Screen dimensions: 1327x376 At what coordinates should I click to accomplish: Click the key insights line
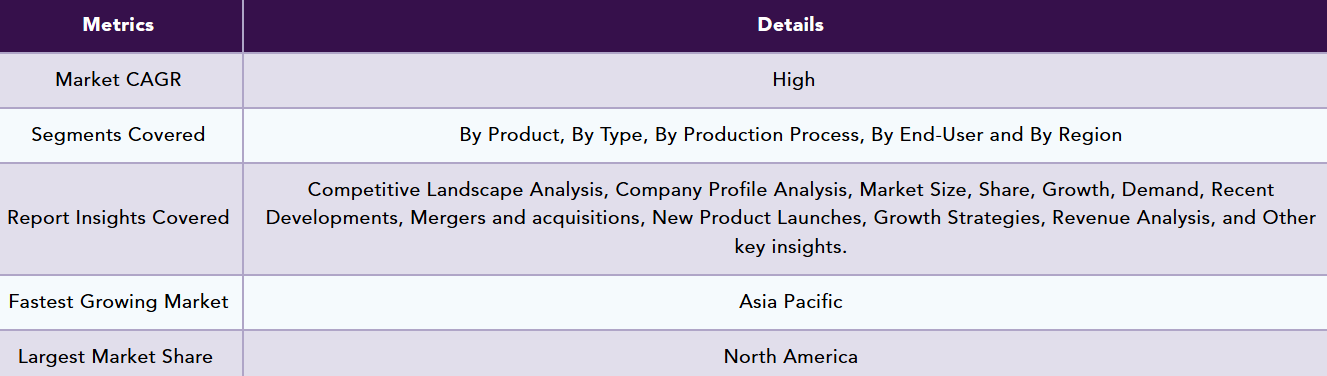(x=790, y=246)
